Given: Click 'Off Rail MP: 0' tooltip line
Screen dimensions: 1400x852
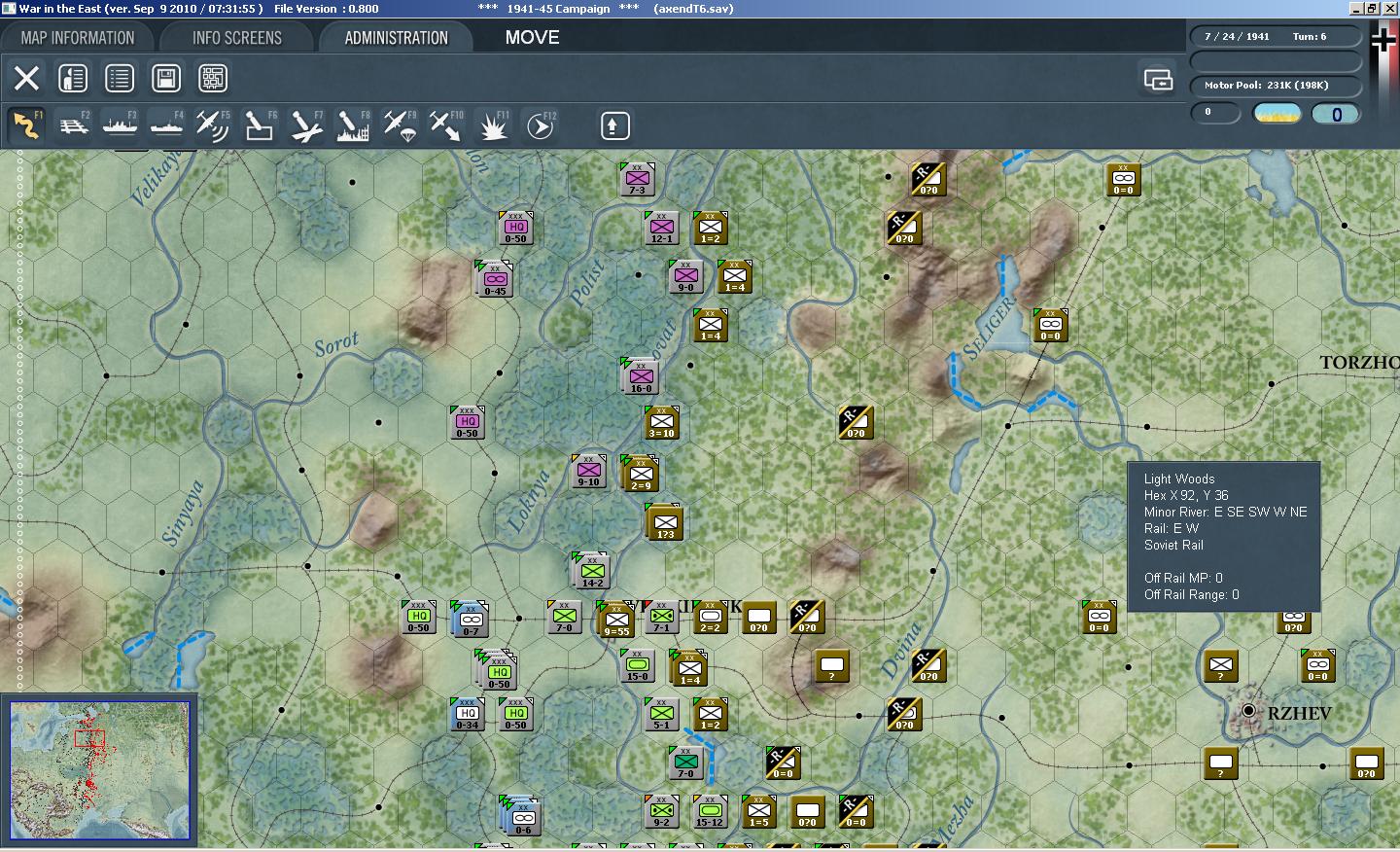Looking at the screenshot, I should point(1183,579).
